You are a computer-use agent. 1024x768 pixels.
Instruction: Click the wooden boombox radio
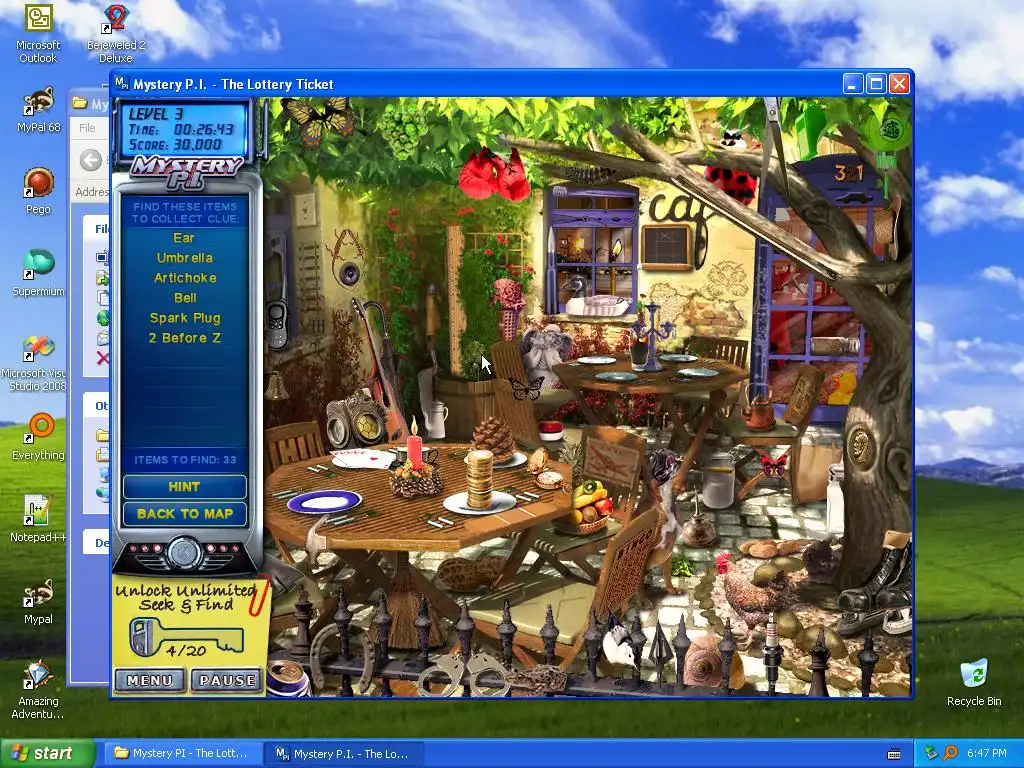(x=358, y=418)
